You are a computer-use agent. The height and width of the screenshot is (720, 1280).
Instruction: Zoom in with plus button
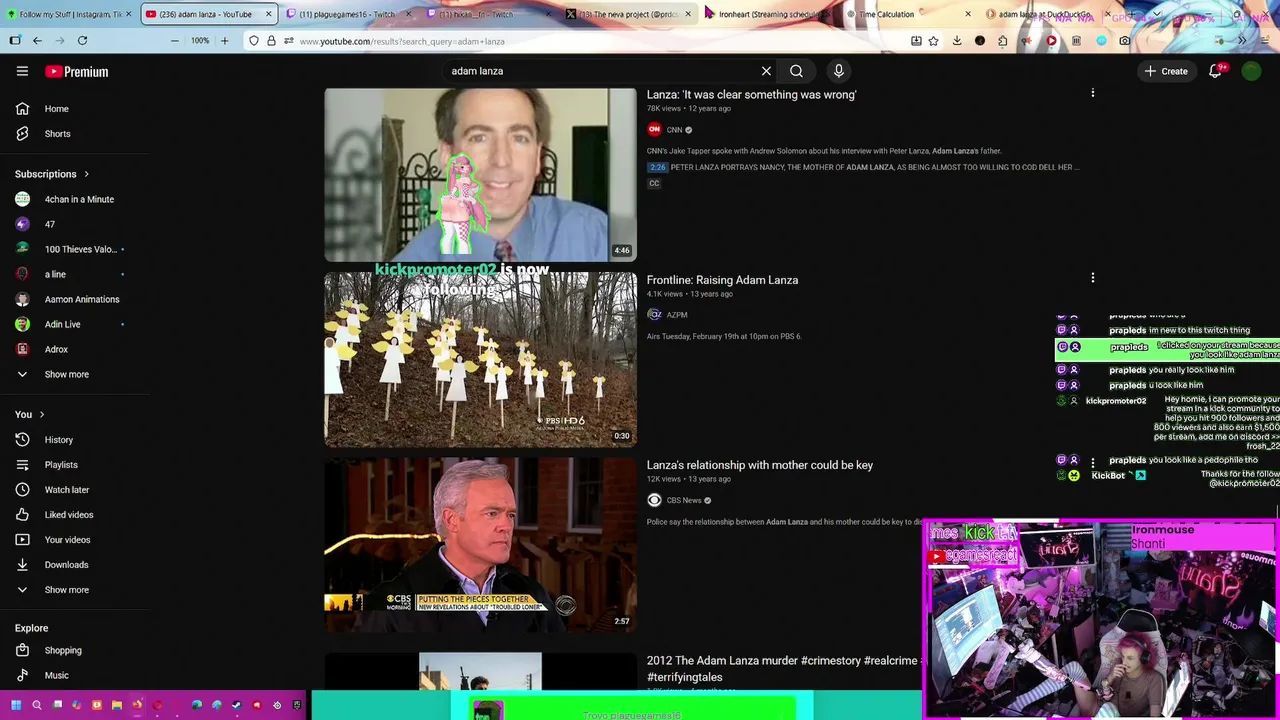click(224, 41)
